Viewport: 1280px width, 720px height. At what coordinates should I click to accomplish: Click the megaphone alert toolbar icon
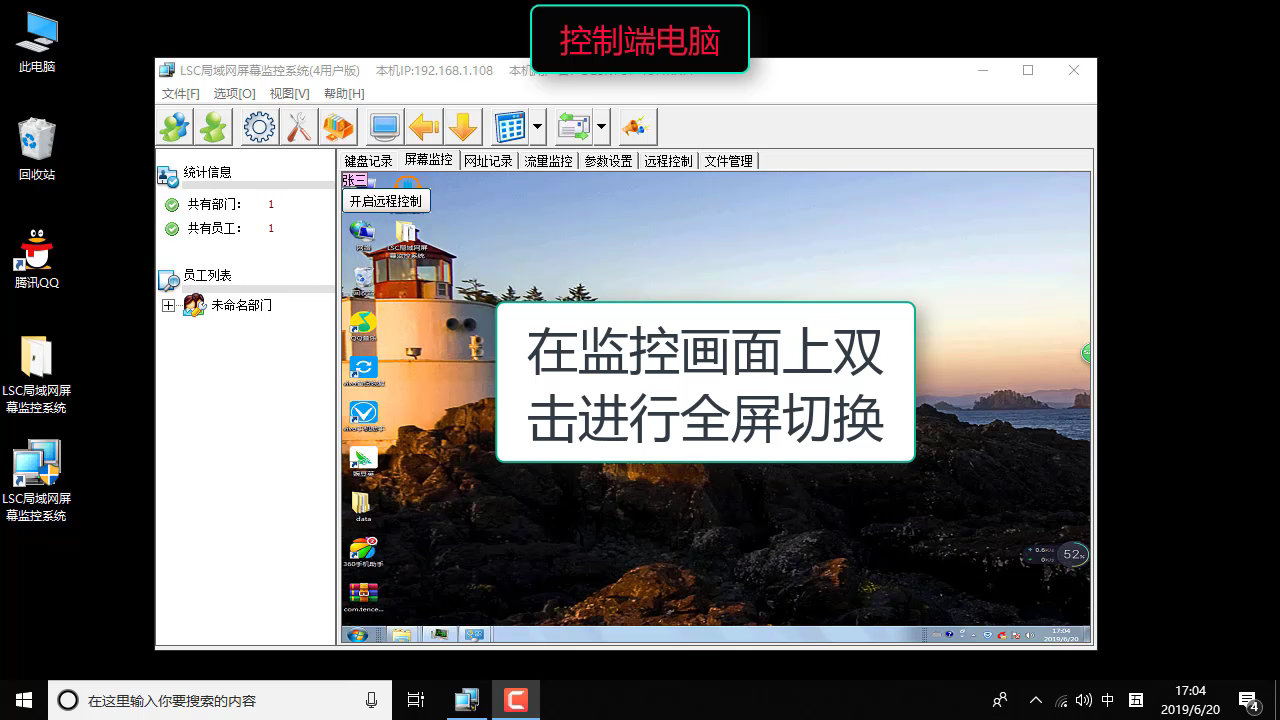(637, 127)
